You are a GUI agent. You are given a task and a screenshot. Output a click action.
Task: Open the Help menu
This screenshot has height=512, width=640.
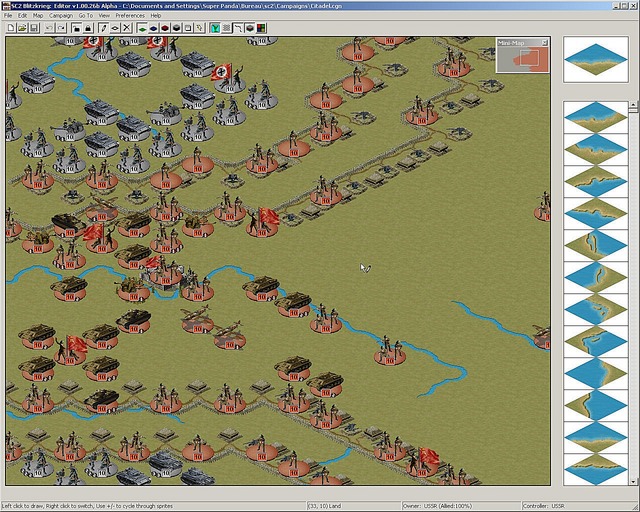click(x=156, y=16)
